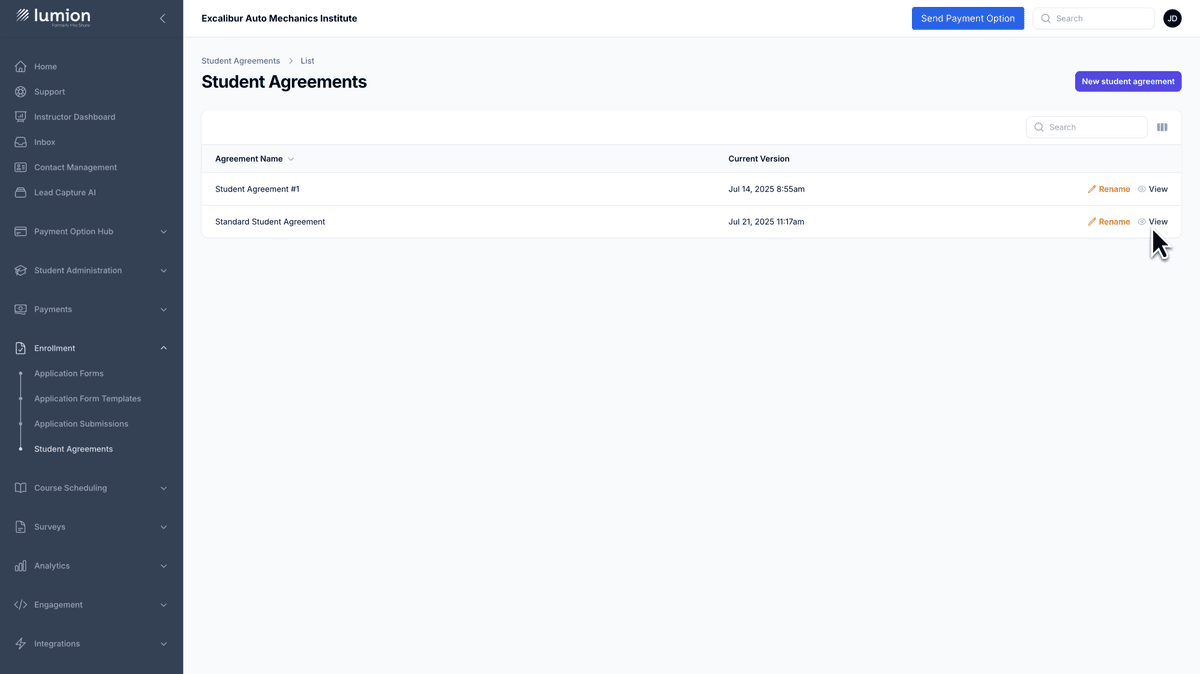Toggle the eye icon beside Standard Student Agreement
Image resolution: width=1200 pixels, height=674 pixels.
[x=1141, y=221]
